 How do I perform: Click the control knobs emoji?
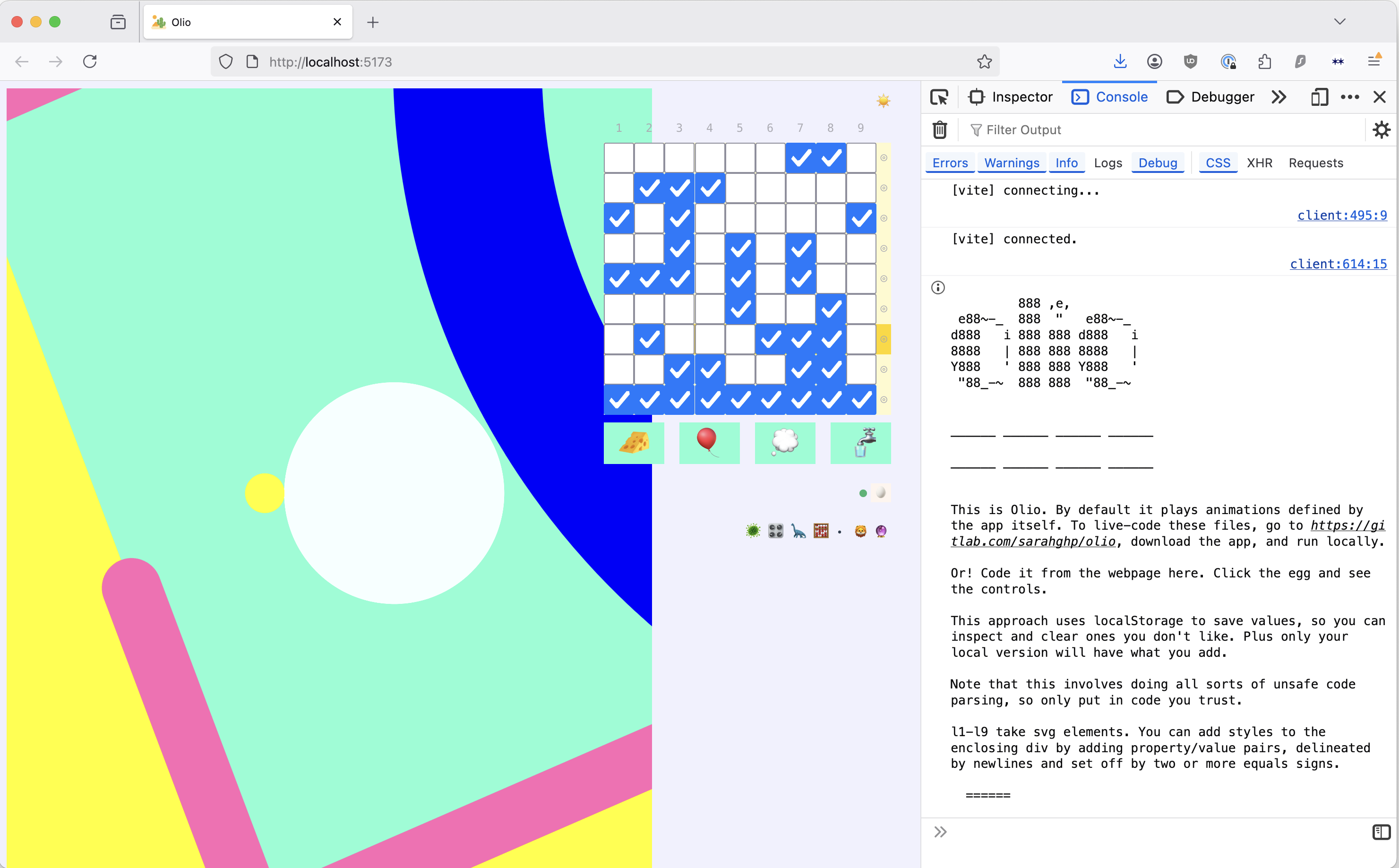775,531
